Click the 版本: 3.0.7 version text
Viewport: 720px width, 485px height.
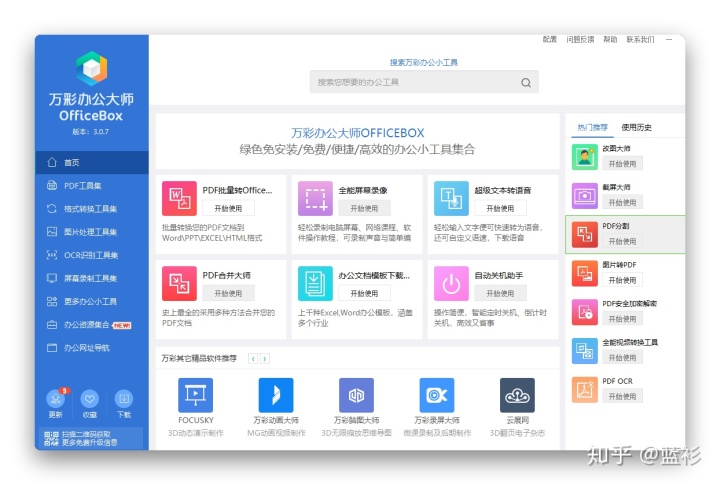pos(91,131)
